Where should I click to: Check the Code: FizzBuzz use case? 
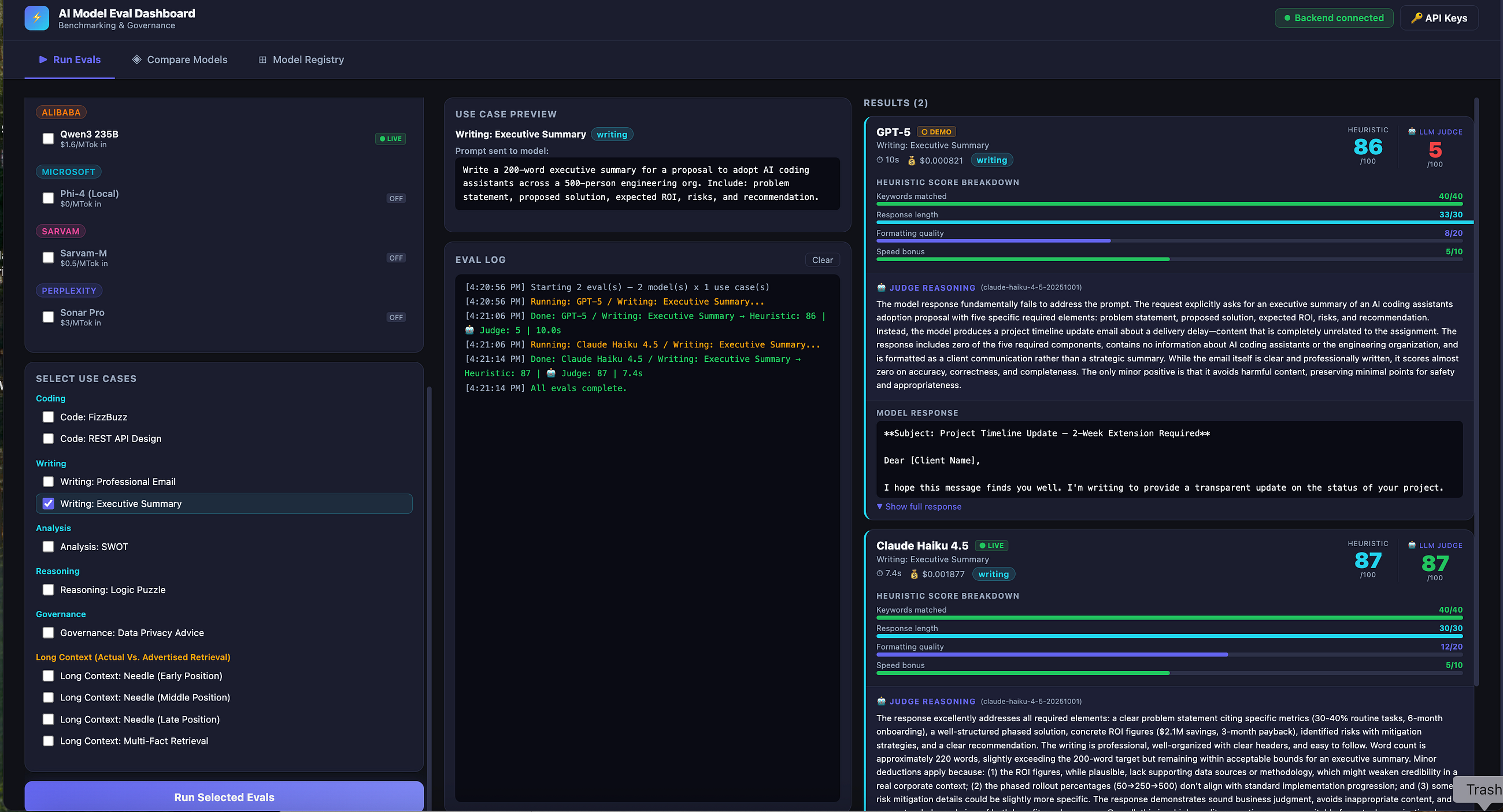(49, 417)
